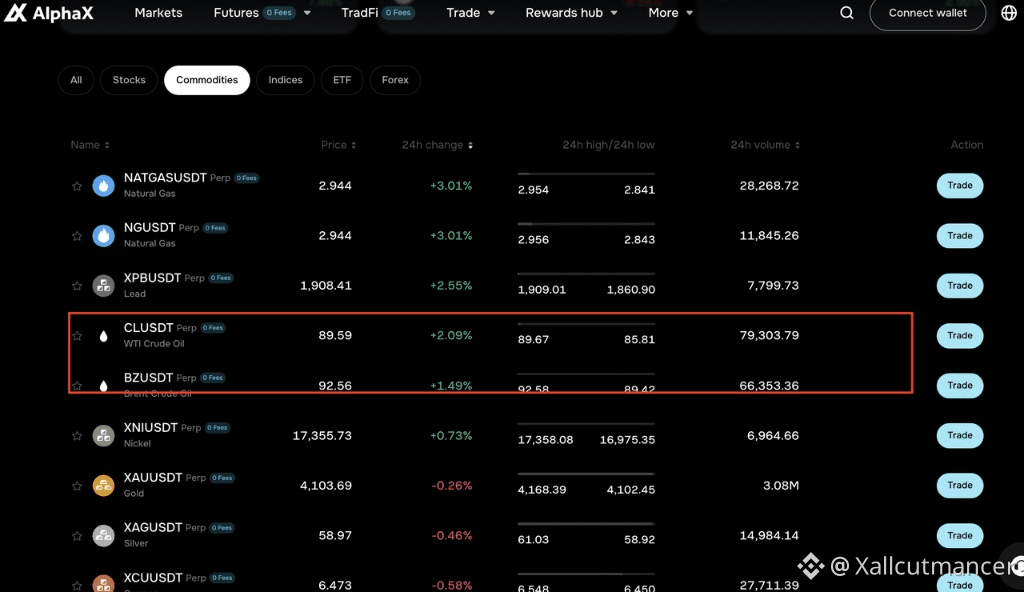Click the BZUSDT oil drop icon

pyautogui.click(x=103, y=386)
